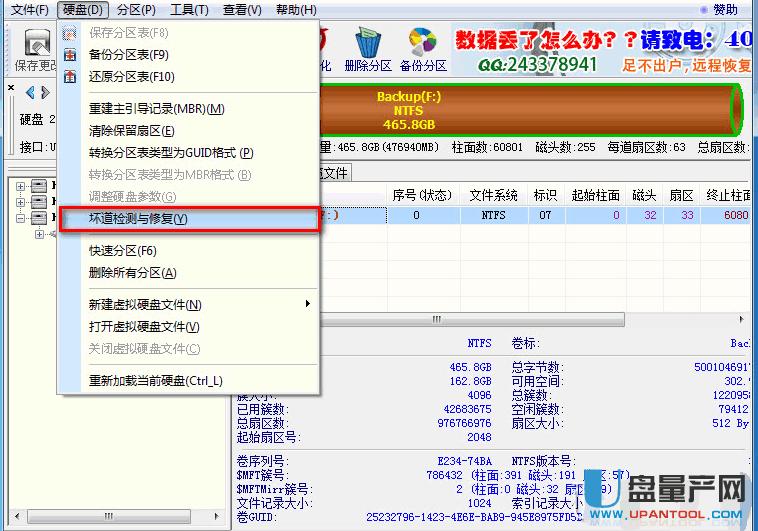Click the 删除分区 trash bin icon
Image resolution: width=758 pixels, height=531 pixels.
367,42
